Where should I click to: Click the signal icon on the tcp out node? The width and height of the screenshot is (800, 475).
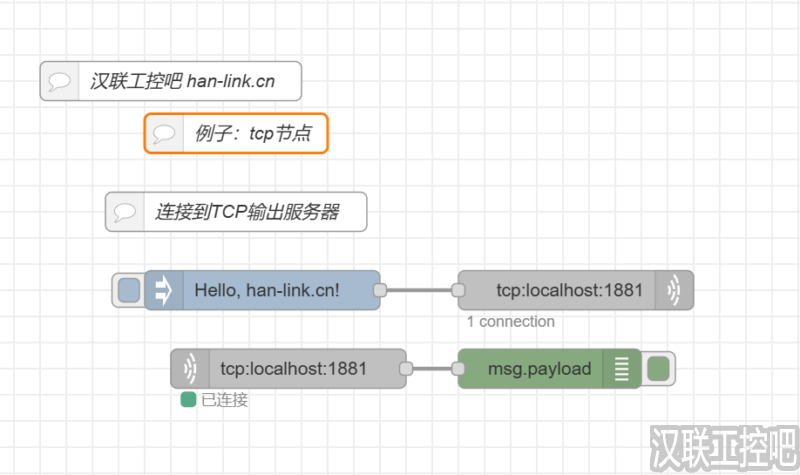click(x=674, y=290)
